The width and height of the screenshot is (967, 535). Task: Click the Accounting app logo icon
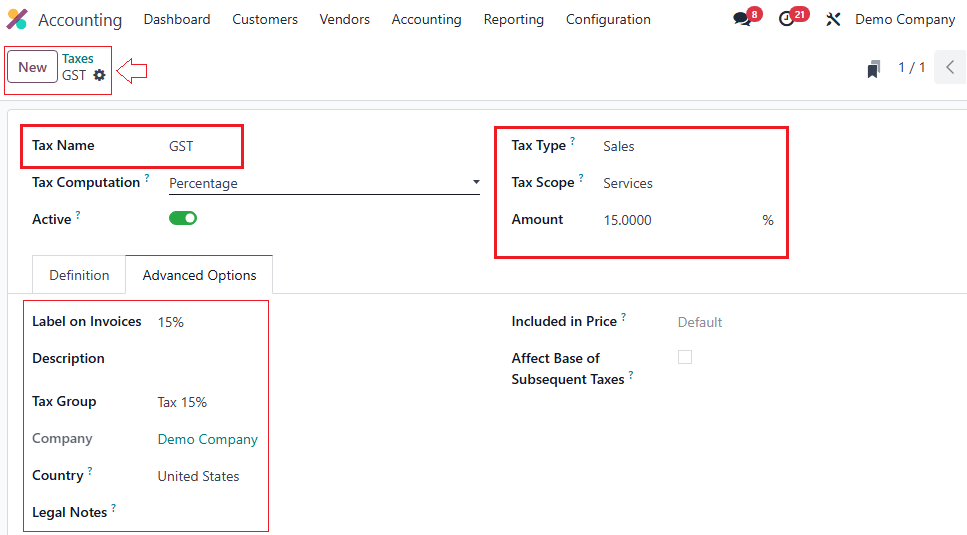point(17,19)
